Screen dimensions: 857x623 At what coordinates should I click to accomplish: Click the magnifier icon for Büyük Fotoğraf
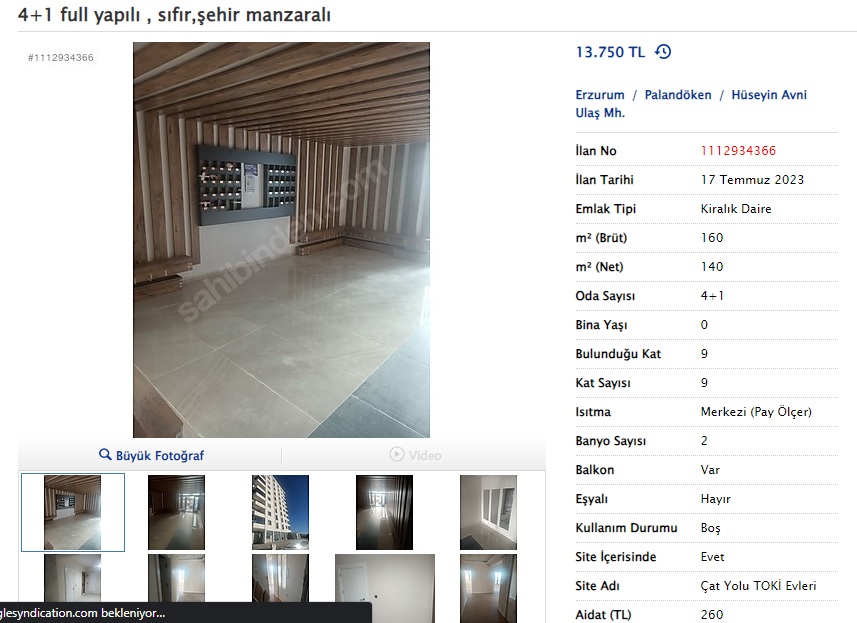click(x=105, y=455)
